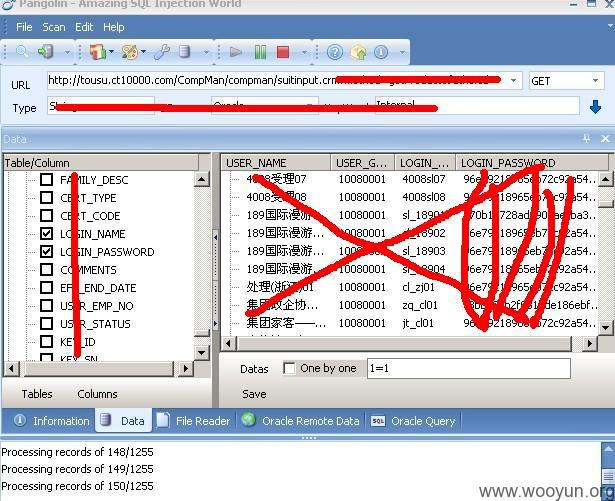Viewport: 615px width, 501px height.
Task: Pause the scan with green bars
Action: coord(260,51)
